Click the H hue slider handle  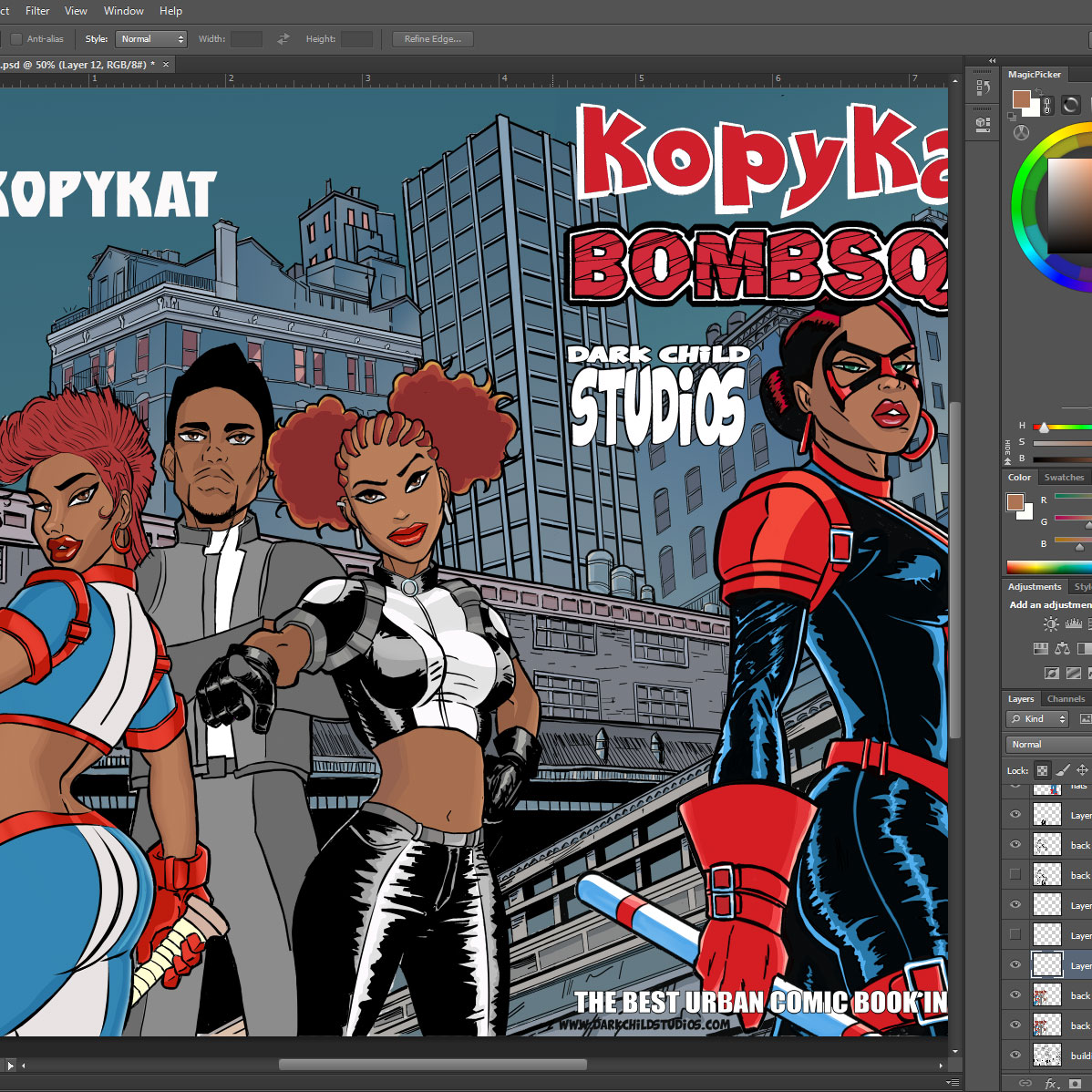tap(1044, 427)
